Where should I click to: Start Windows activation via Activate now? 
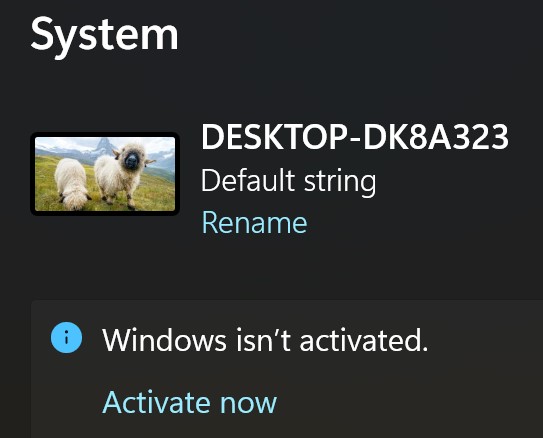(x=189, y=402)
